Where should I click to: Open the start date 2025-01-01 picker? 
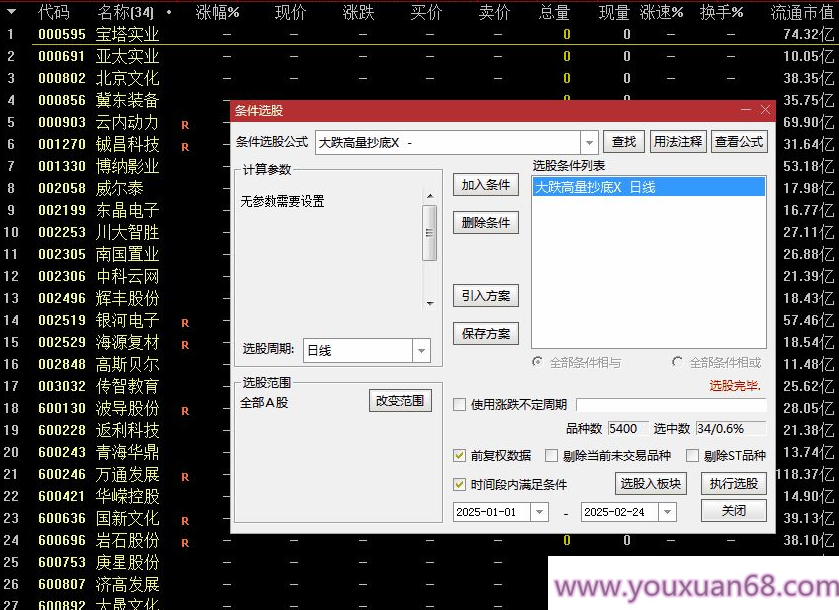[x=541, y=511]
